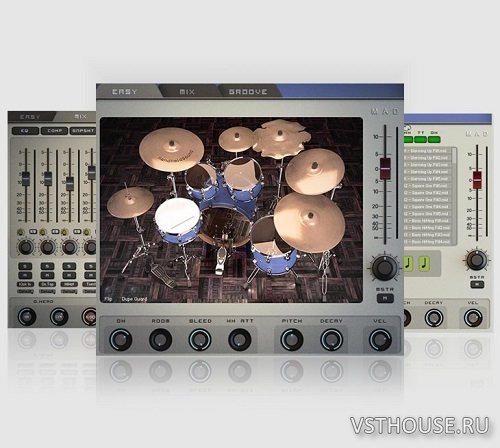Select the MIX tab in the left mixer window
Viewport: 500px width, 448px height.
pos(78,117)
